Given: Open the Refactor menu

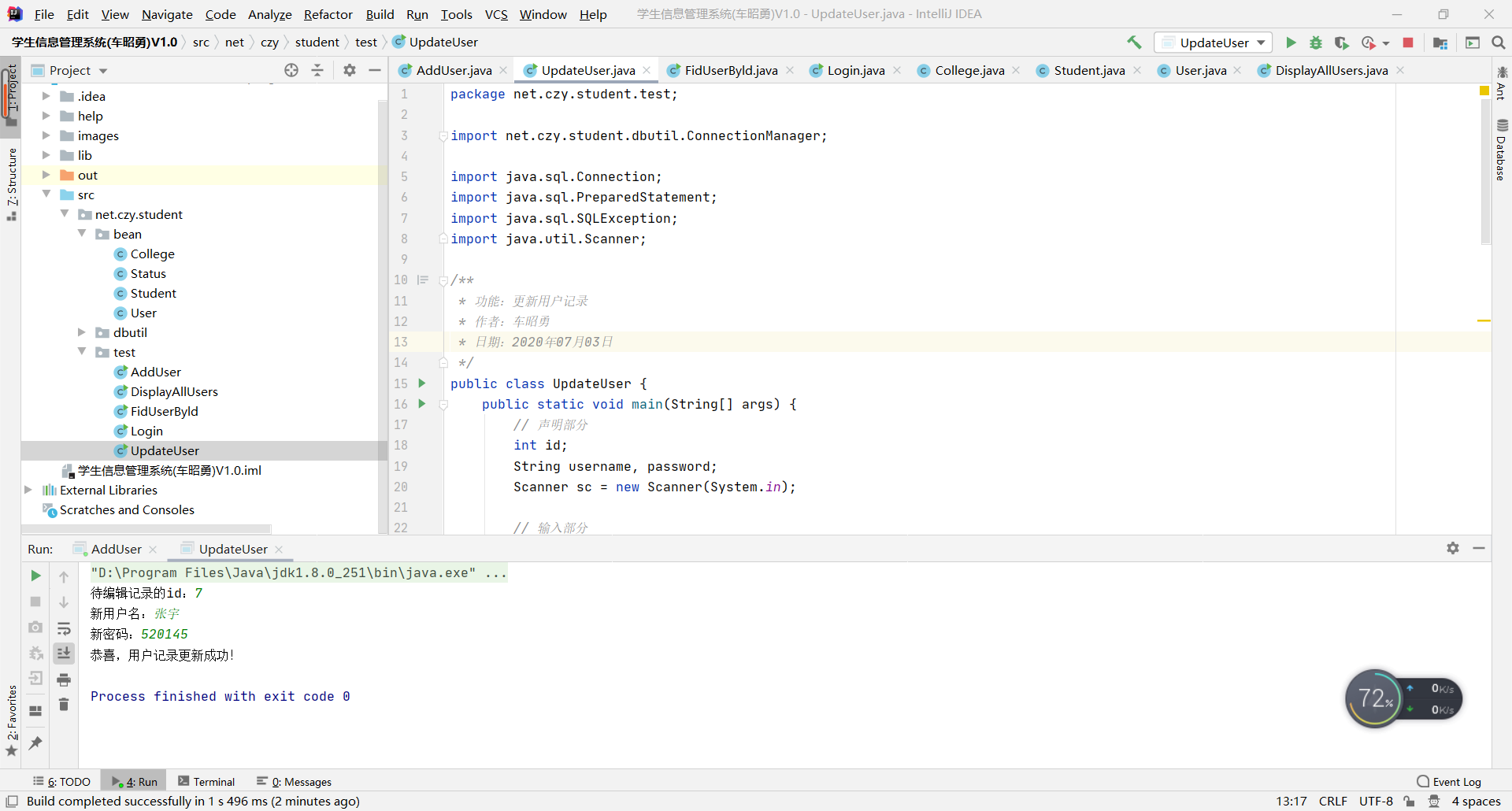Looking at the screenshot, I should tap(328, 14).
